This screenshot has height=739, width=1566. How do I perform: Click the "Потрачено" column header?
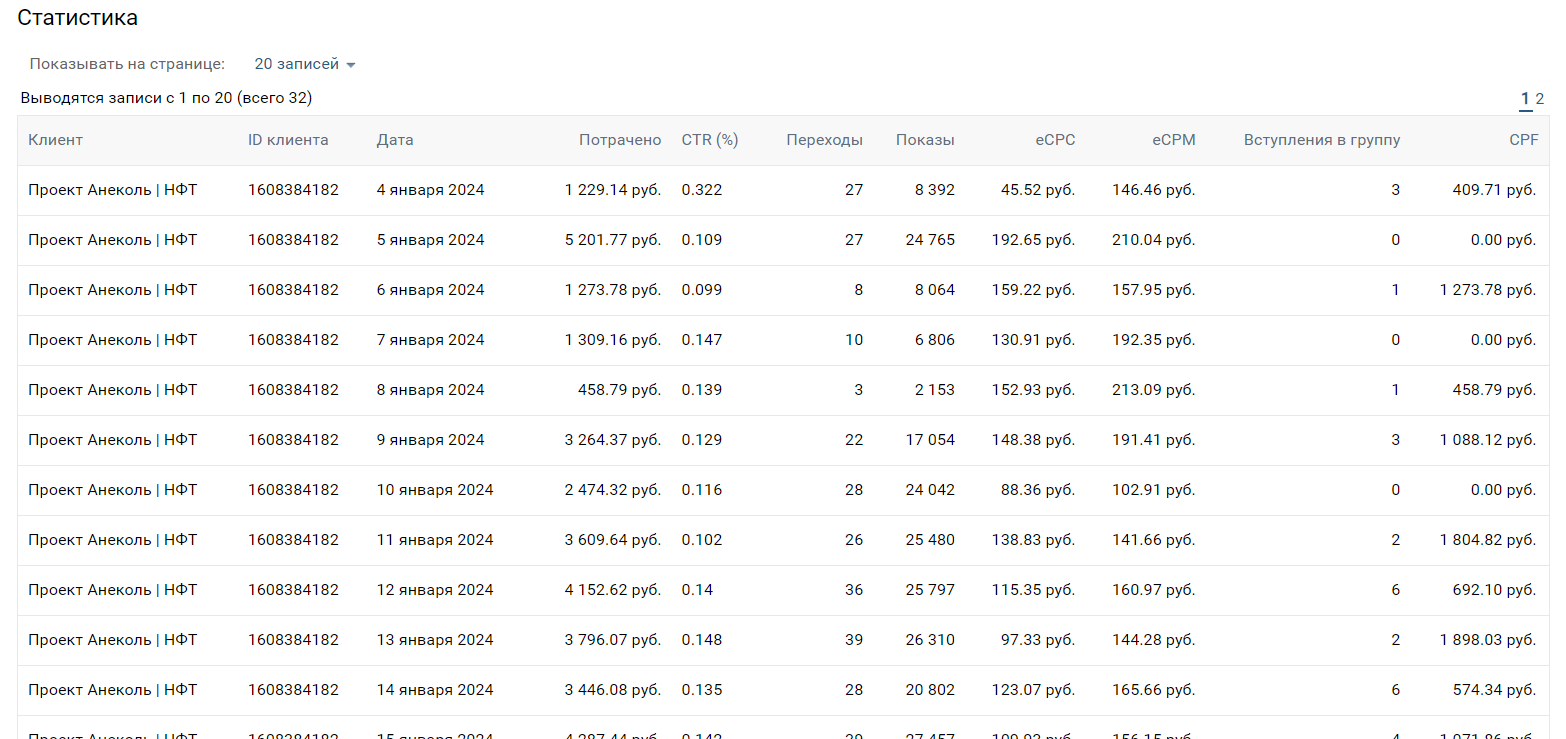pos(620,140)
